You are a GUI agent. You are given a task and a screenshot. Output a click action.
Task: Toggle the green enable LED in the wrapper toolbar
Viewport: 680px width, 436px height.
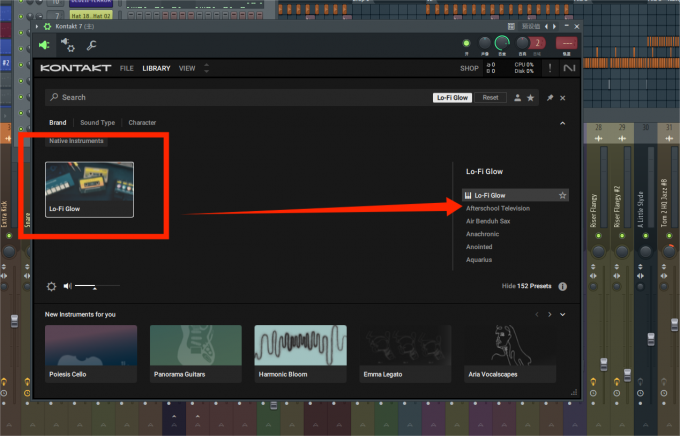[x=466, y=43]
